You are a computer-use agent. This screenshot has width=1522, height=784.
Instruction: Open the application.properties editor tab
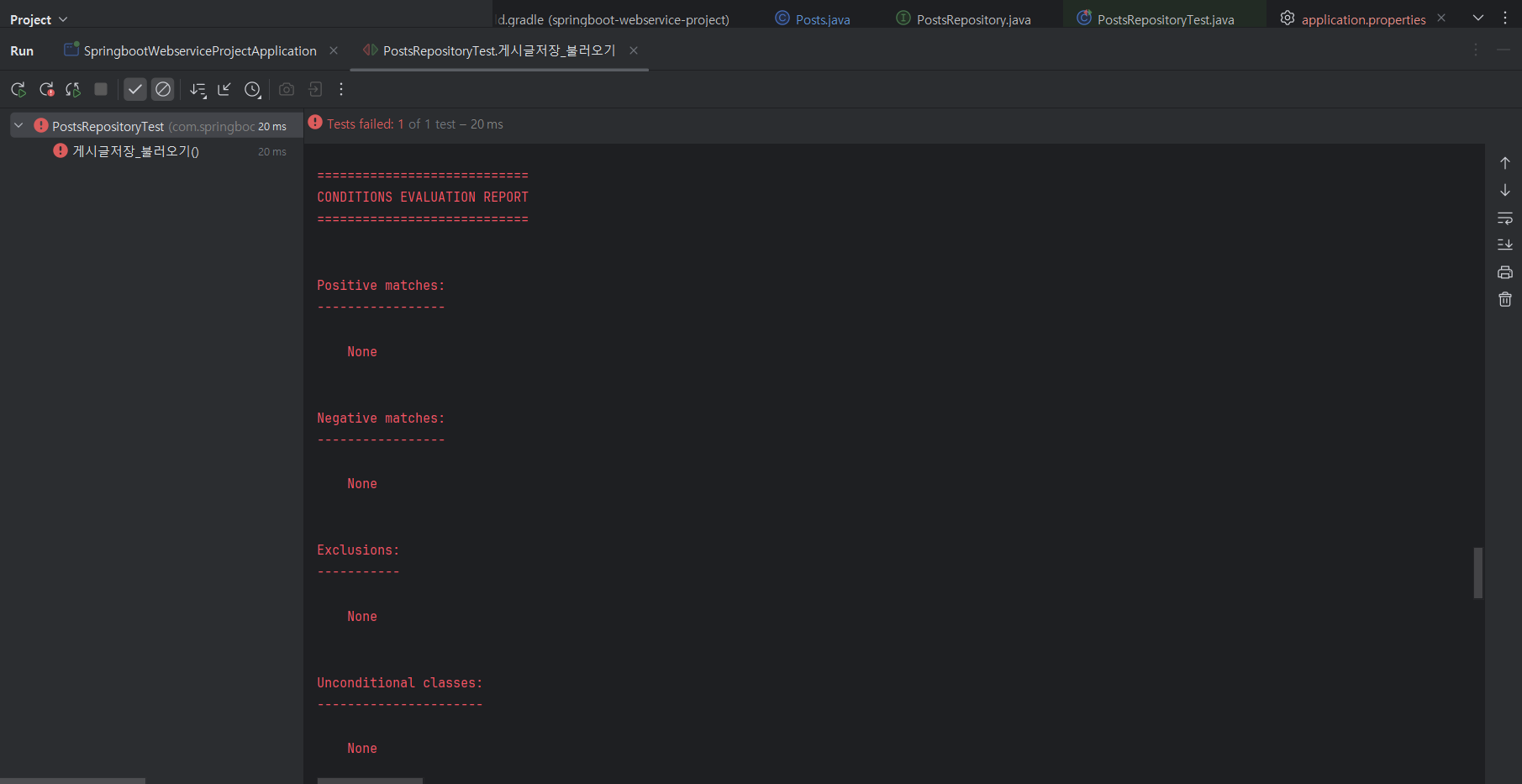(x=1353, y=19)
